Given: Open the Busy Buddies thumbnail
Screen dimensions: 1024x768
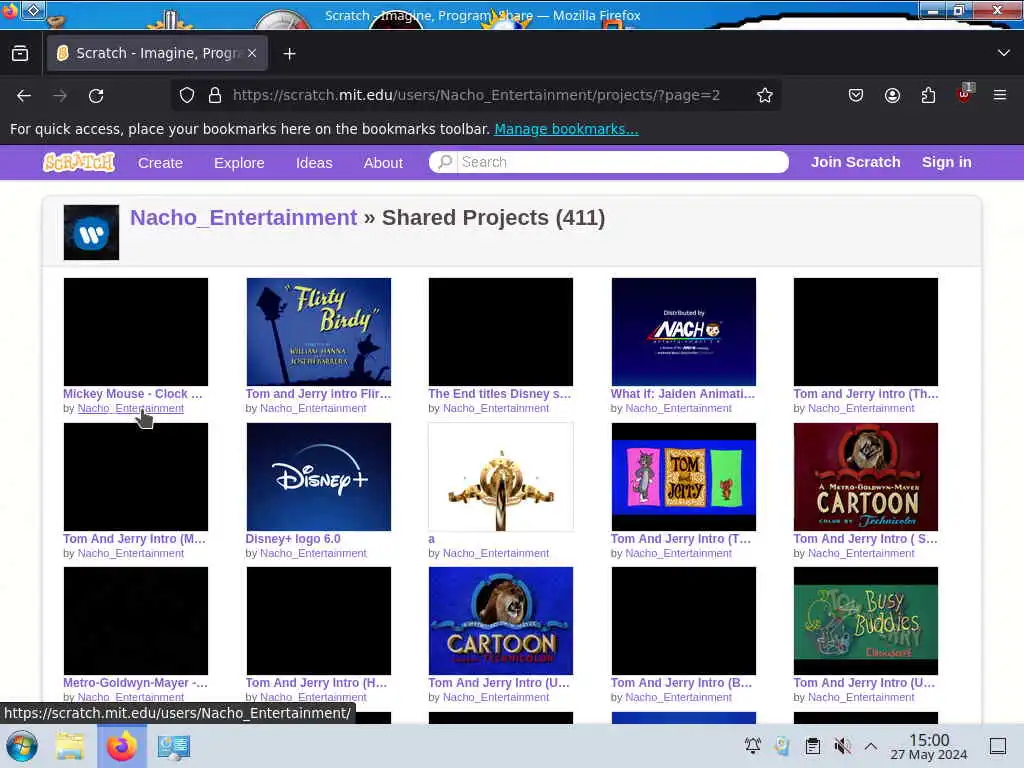Looking at the screenshot, I should tap(866, 620).
